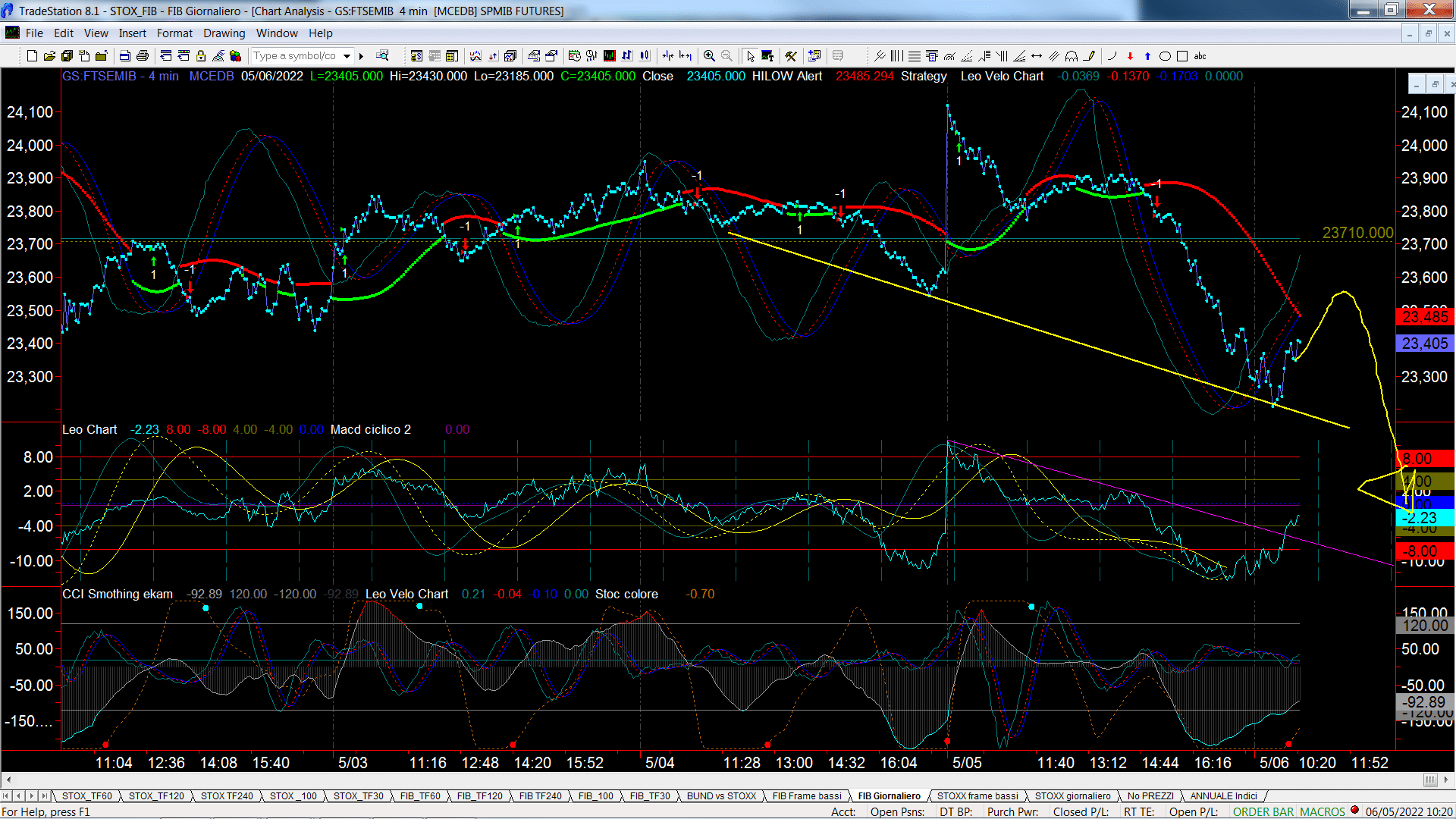Switch to the STOX_100 workspace tab
The image size is (1456, 819).
click(x=293, y=795)
